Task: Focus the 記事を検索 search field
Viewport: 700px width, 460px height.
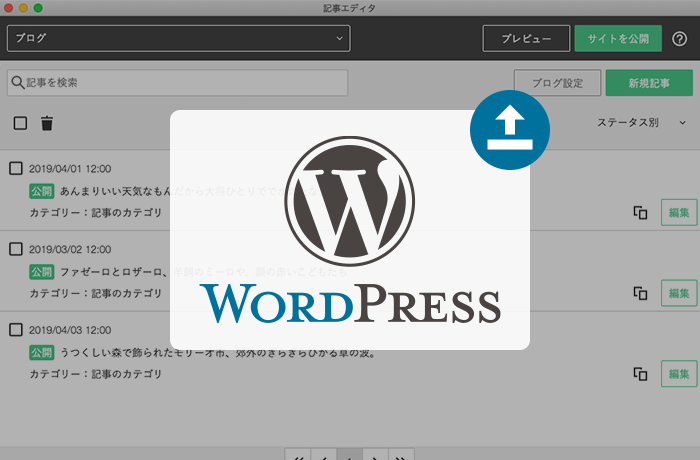Action: tap(178, 83)
